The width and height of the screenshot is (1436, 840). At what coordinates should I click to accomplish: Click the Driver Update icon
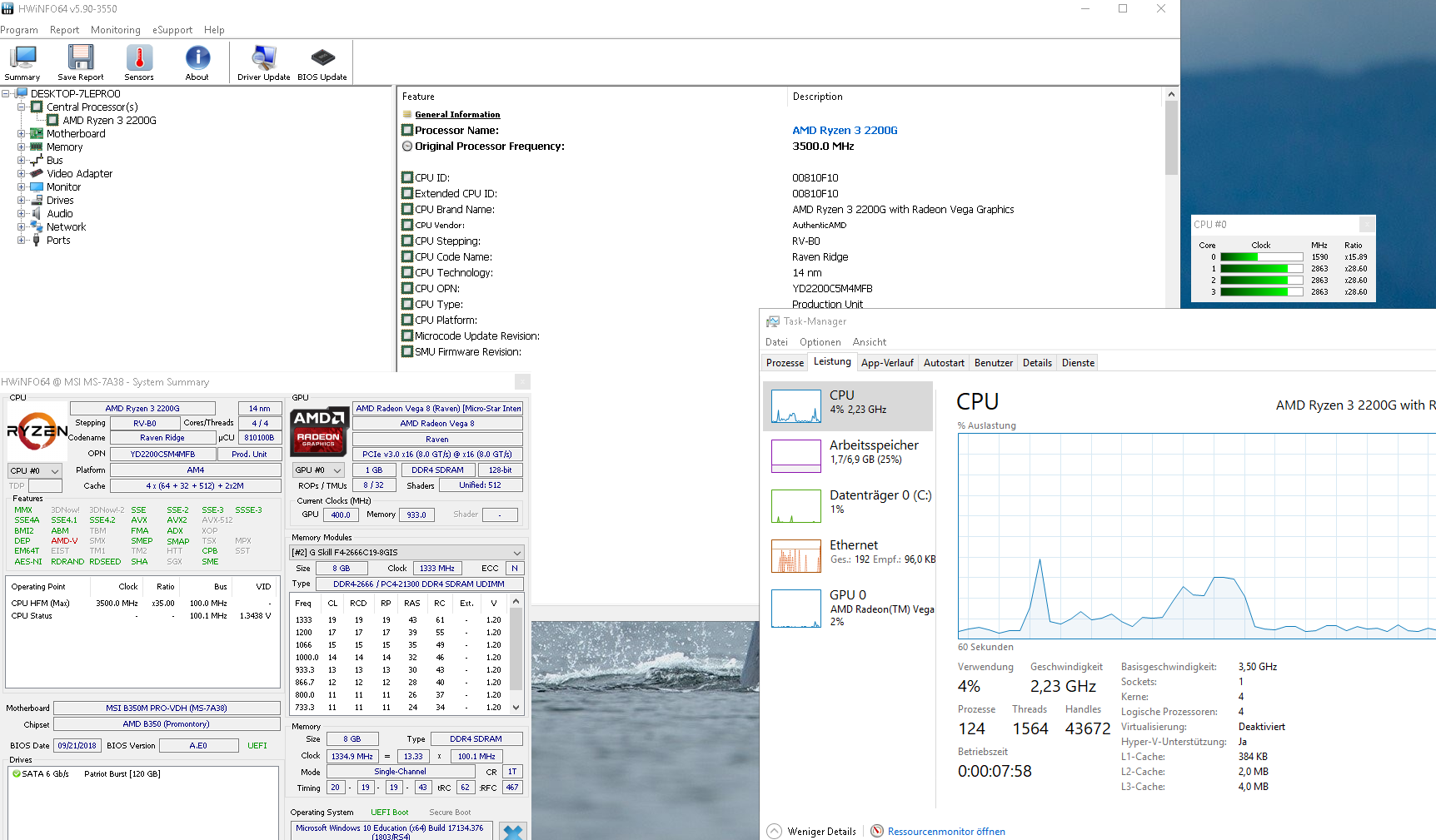264,63
